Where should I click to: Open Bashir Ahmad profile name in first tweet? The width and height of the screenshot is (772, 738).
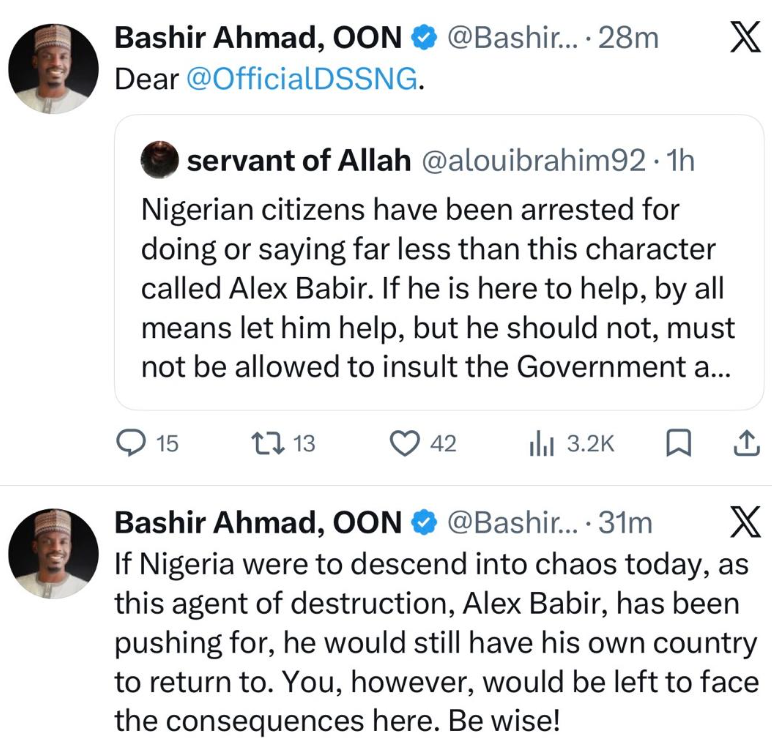(x=258, y=39)
